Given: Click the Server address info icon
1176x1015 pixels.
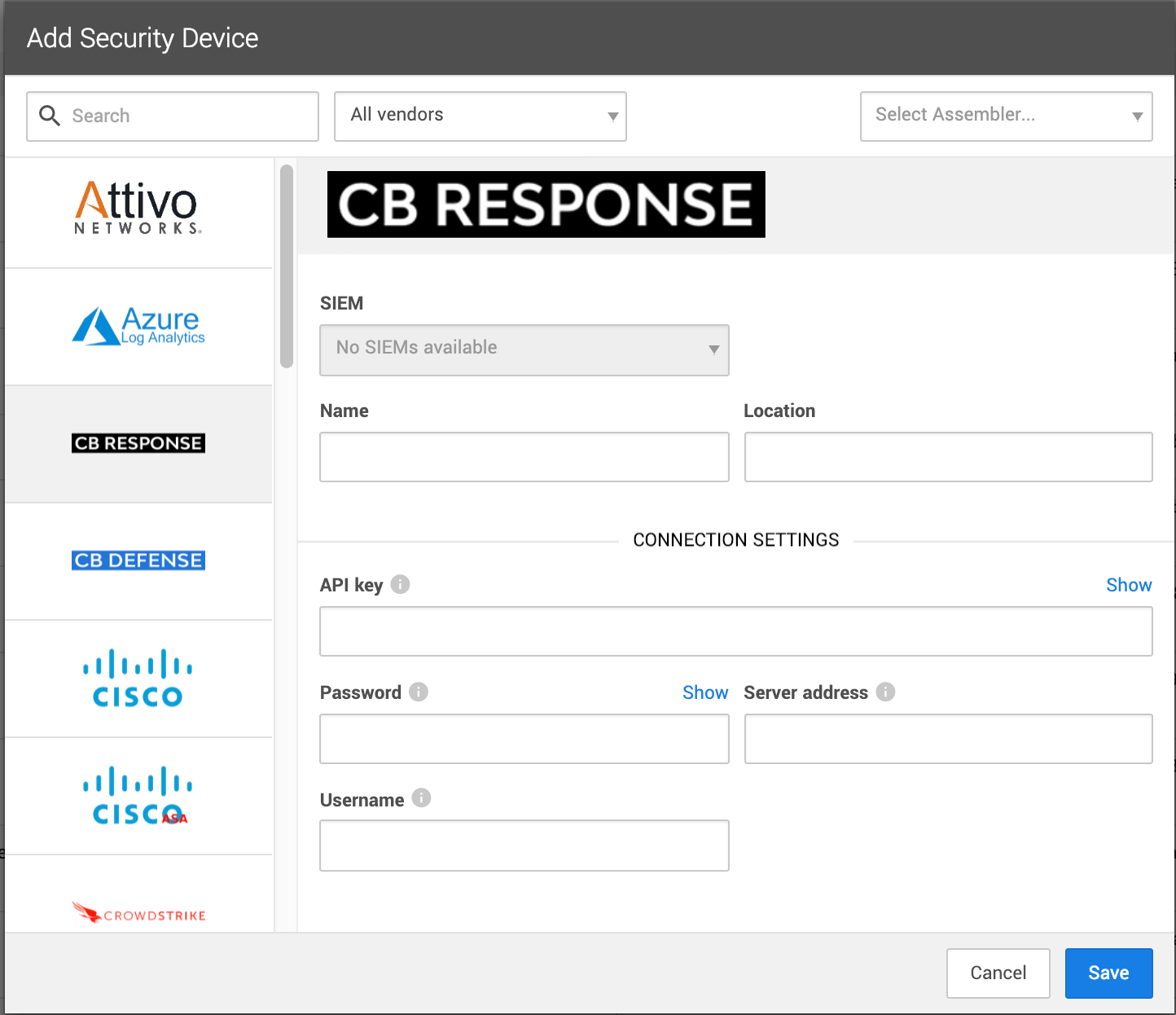Looking at the screenshot, I should [885, 692].
